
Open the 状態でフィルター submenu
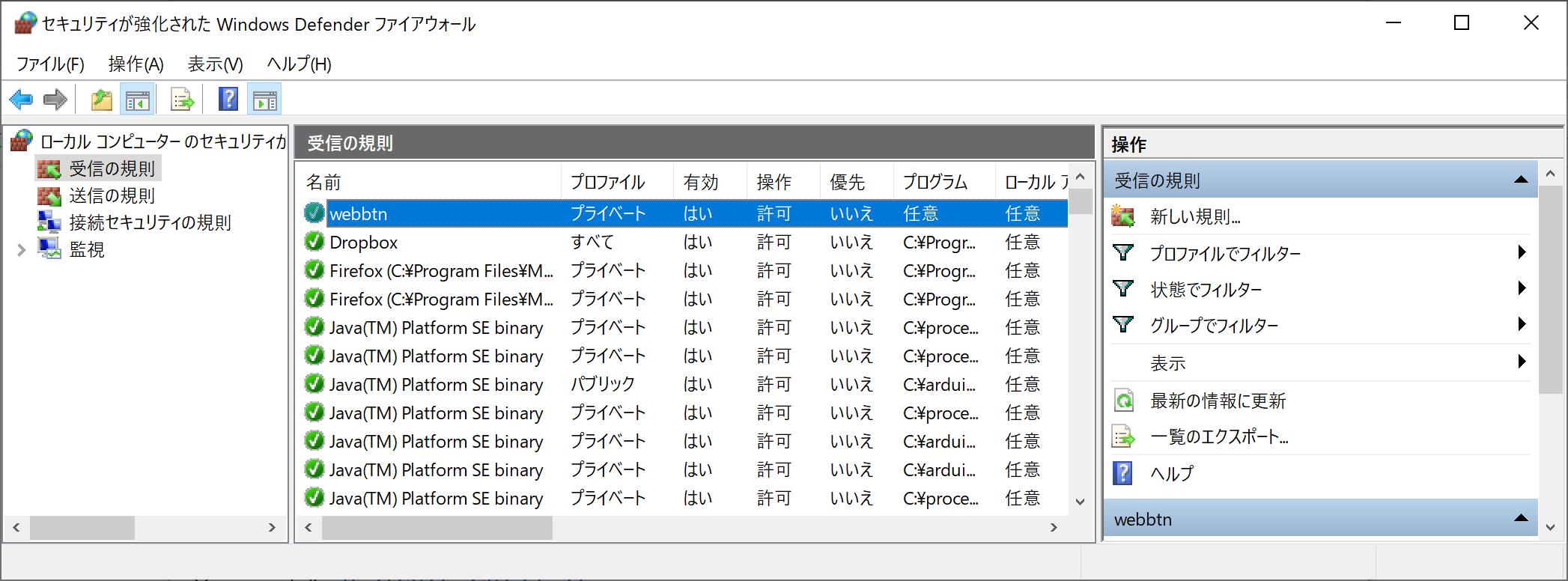point(1206,290)
